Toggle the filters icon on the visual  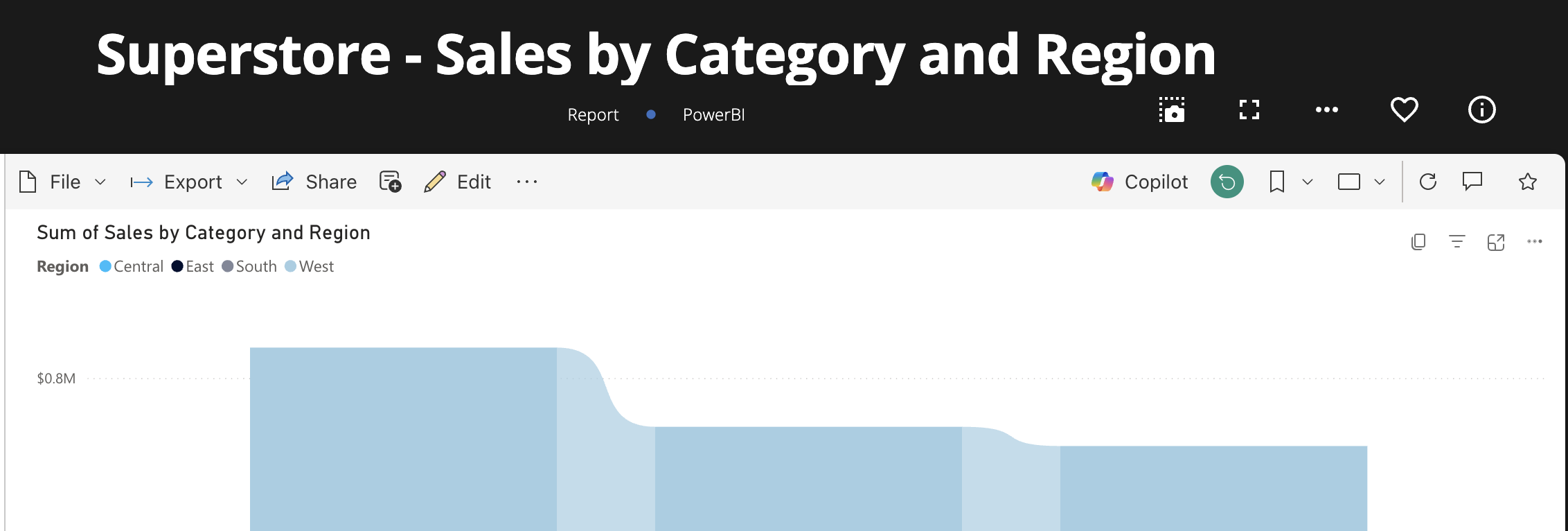tap(1456, 241)
